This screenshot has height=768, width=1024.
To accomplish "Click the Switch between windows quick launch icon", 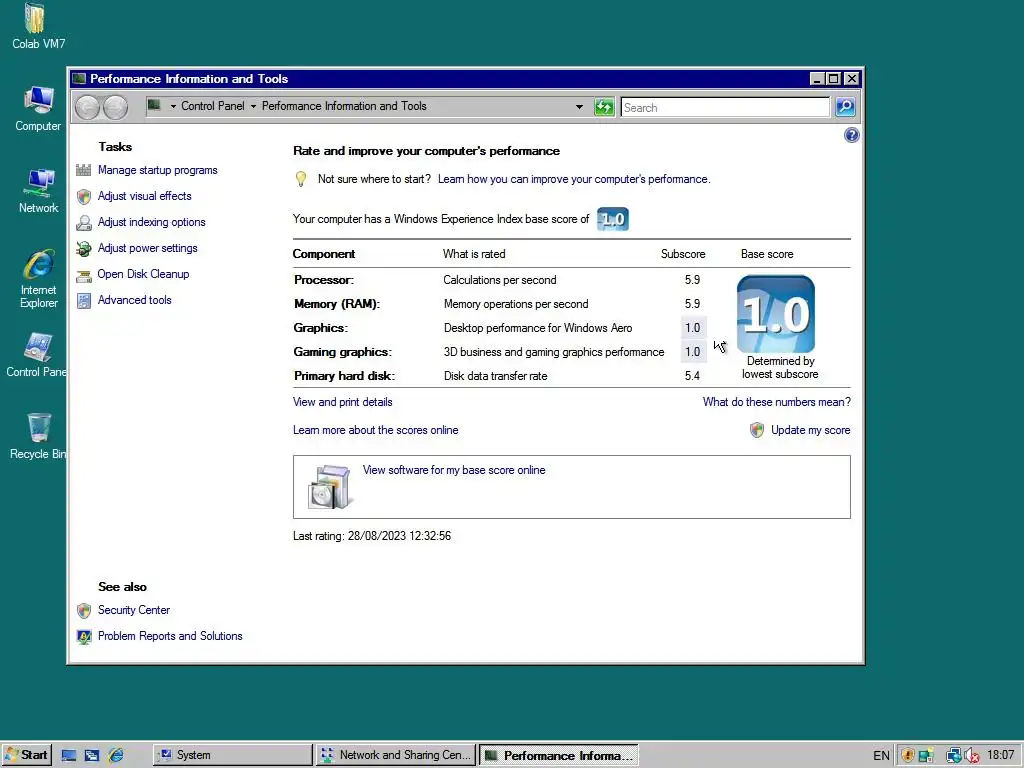I will (x=92, y=756).
